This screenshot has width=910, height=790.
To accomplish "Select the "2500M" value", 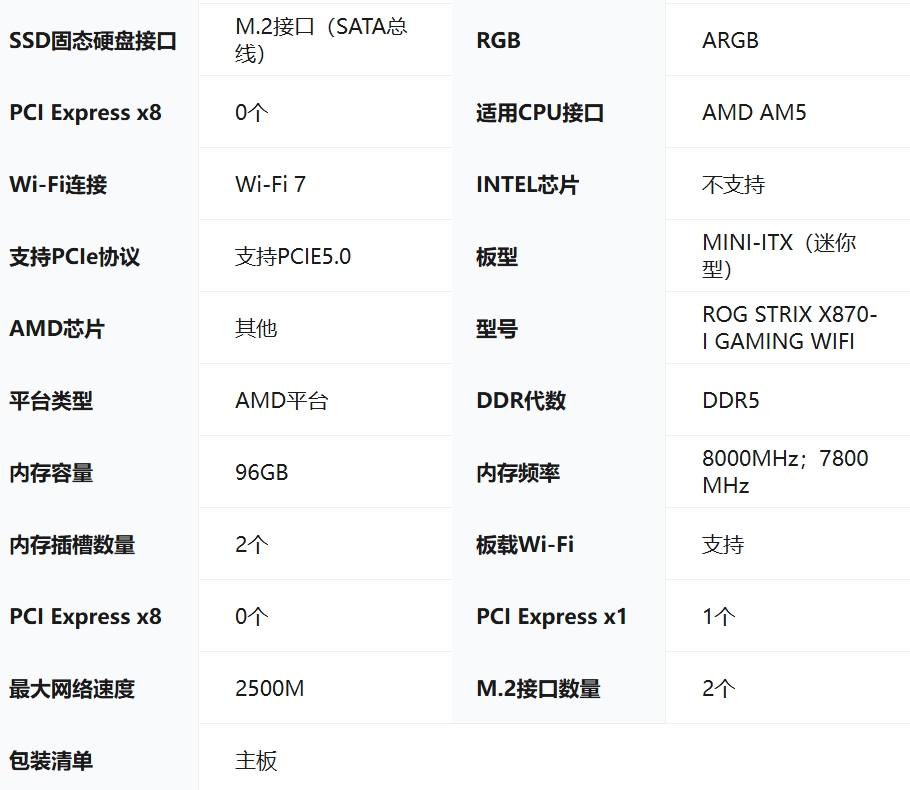I will coord(269,688).
